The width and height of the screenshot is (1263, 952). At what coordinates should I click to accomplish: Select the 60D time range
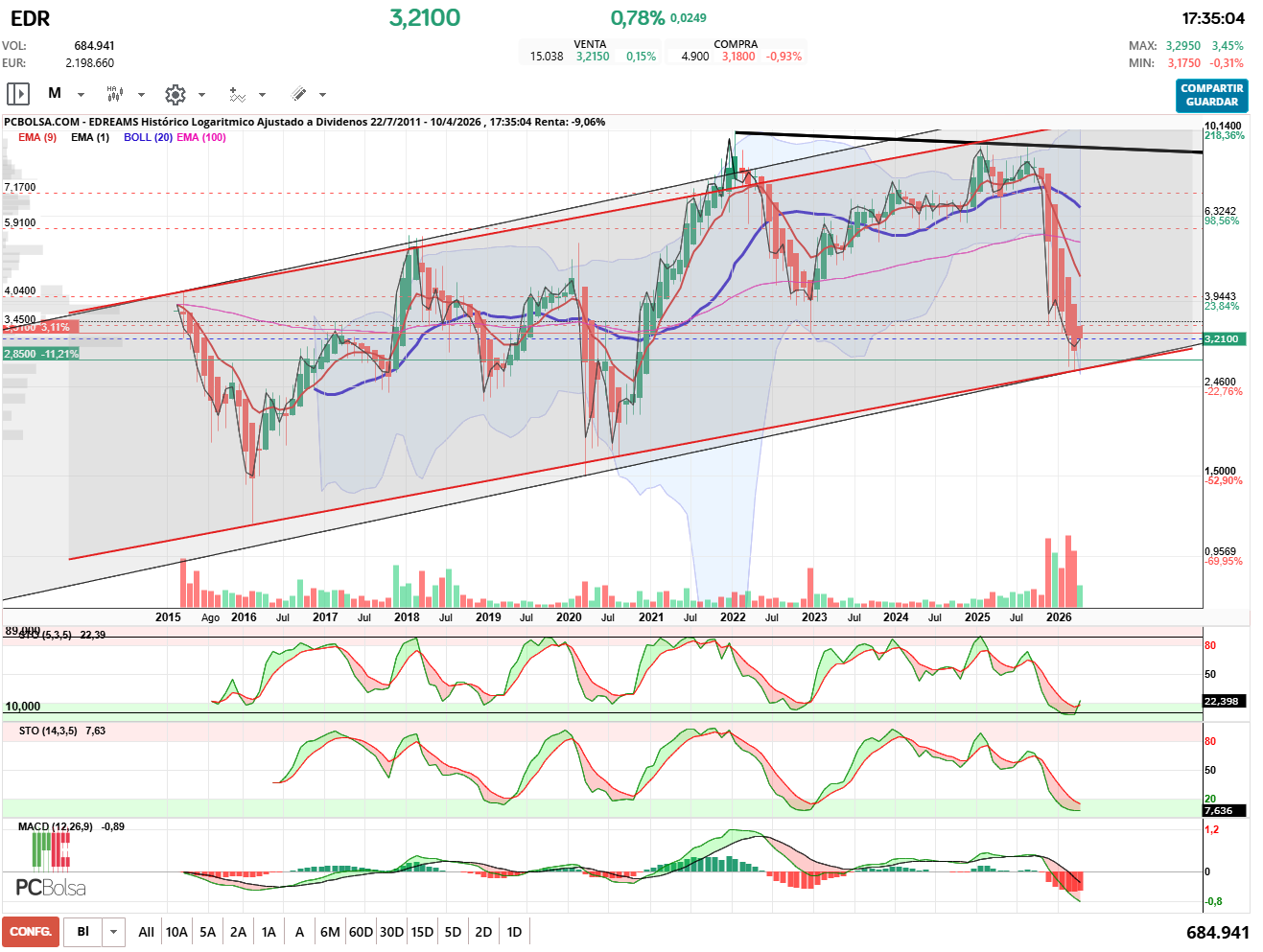pos(361,932)
